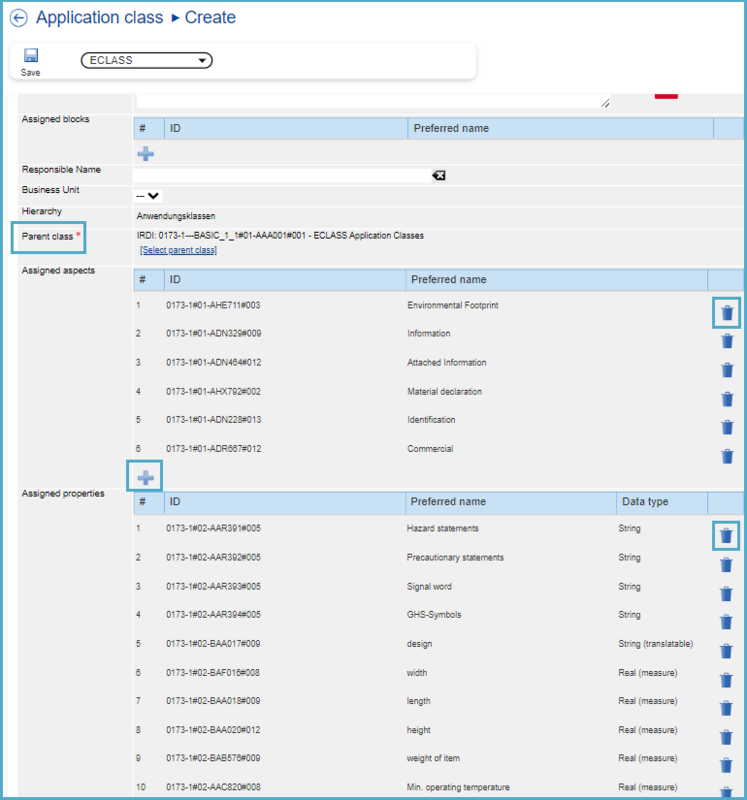The height and width of the screenshot is (800, 747).
Task: Delete the Commercial aspect row
Action: tap(727, 457)
